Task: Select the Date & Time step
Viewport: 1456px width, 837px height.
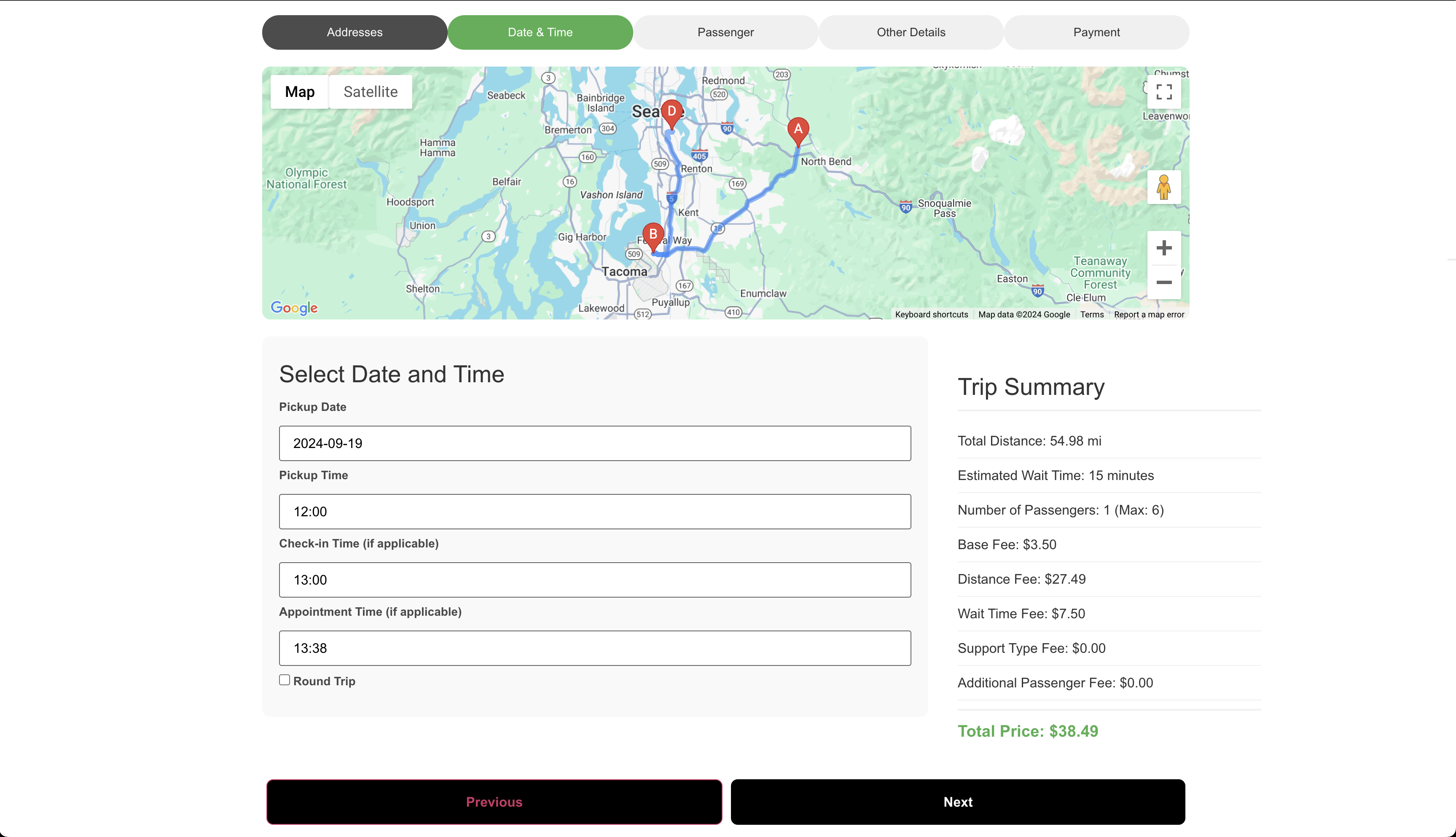Action: click(540, 32)
